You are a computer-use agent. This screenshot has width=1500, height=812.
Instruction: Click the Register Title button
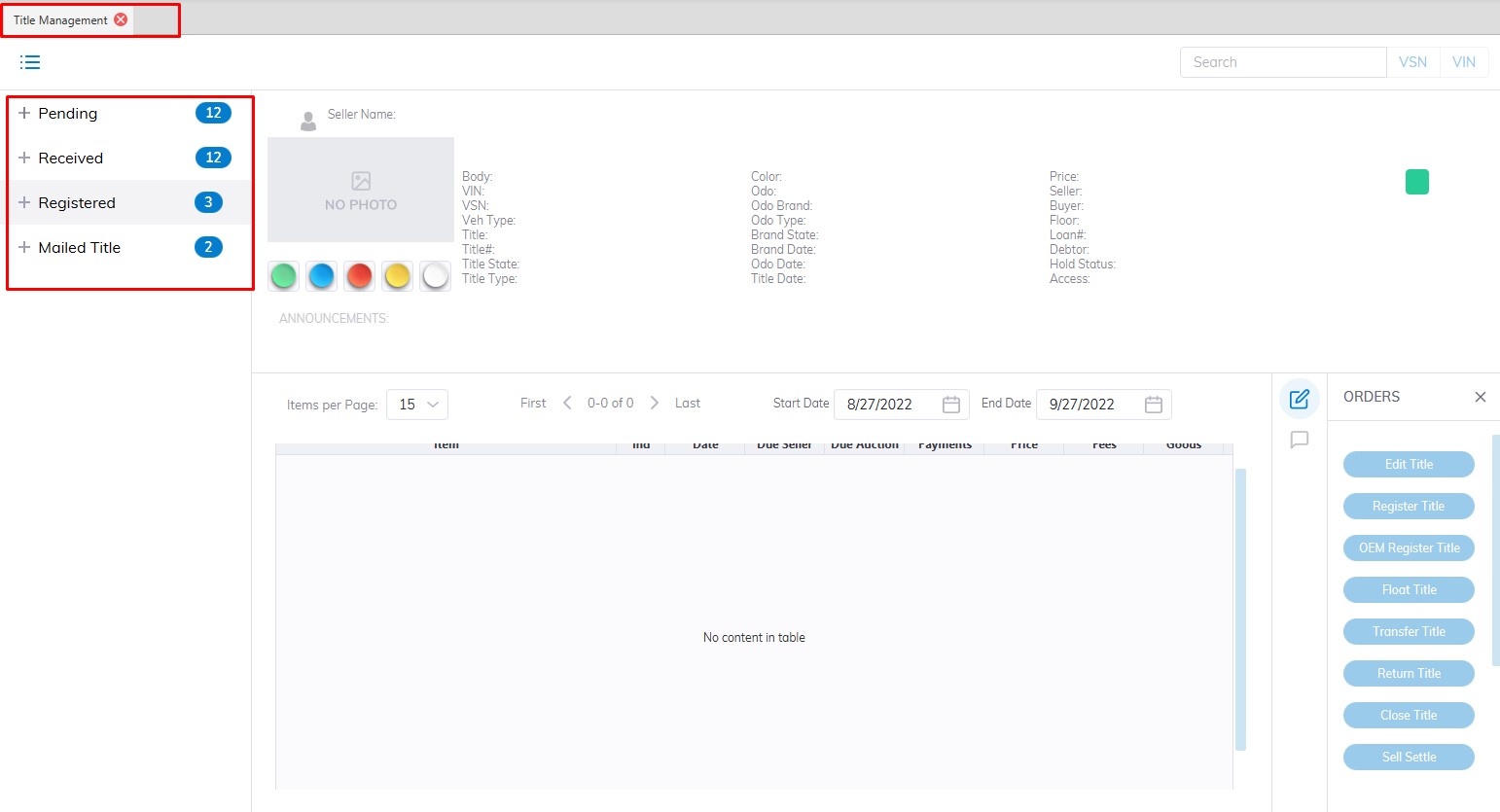click(x=1408, y=507)
